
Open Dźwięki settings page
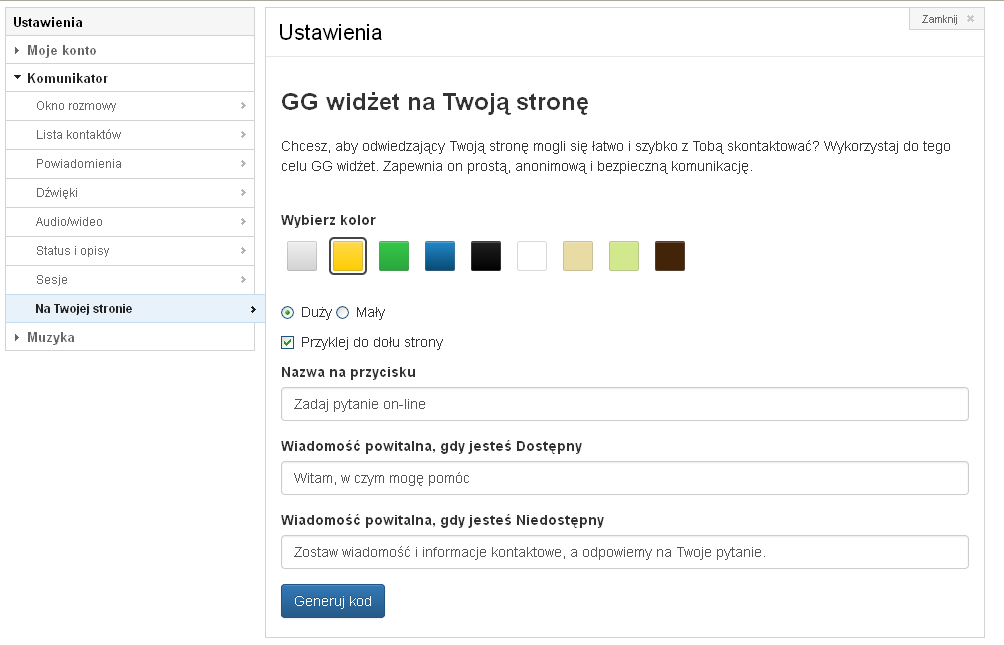coord(130,193)
